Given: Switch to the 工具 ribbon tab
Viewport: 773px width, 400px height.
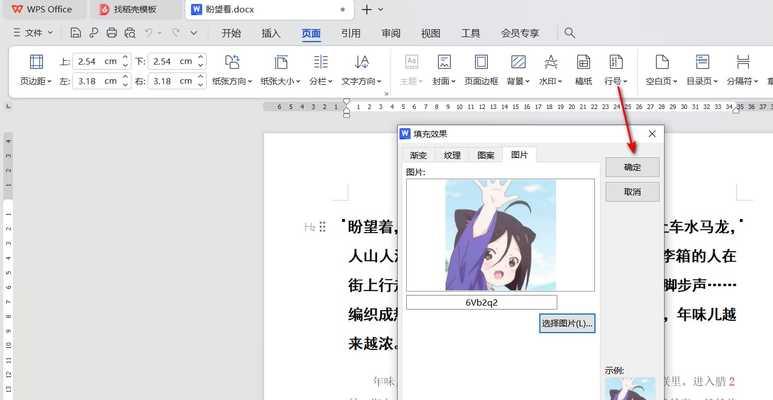Looking at the screenshot, I should click(471, 33).
